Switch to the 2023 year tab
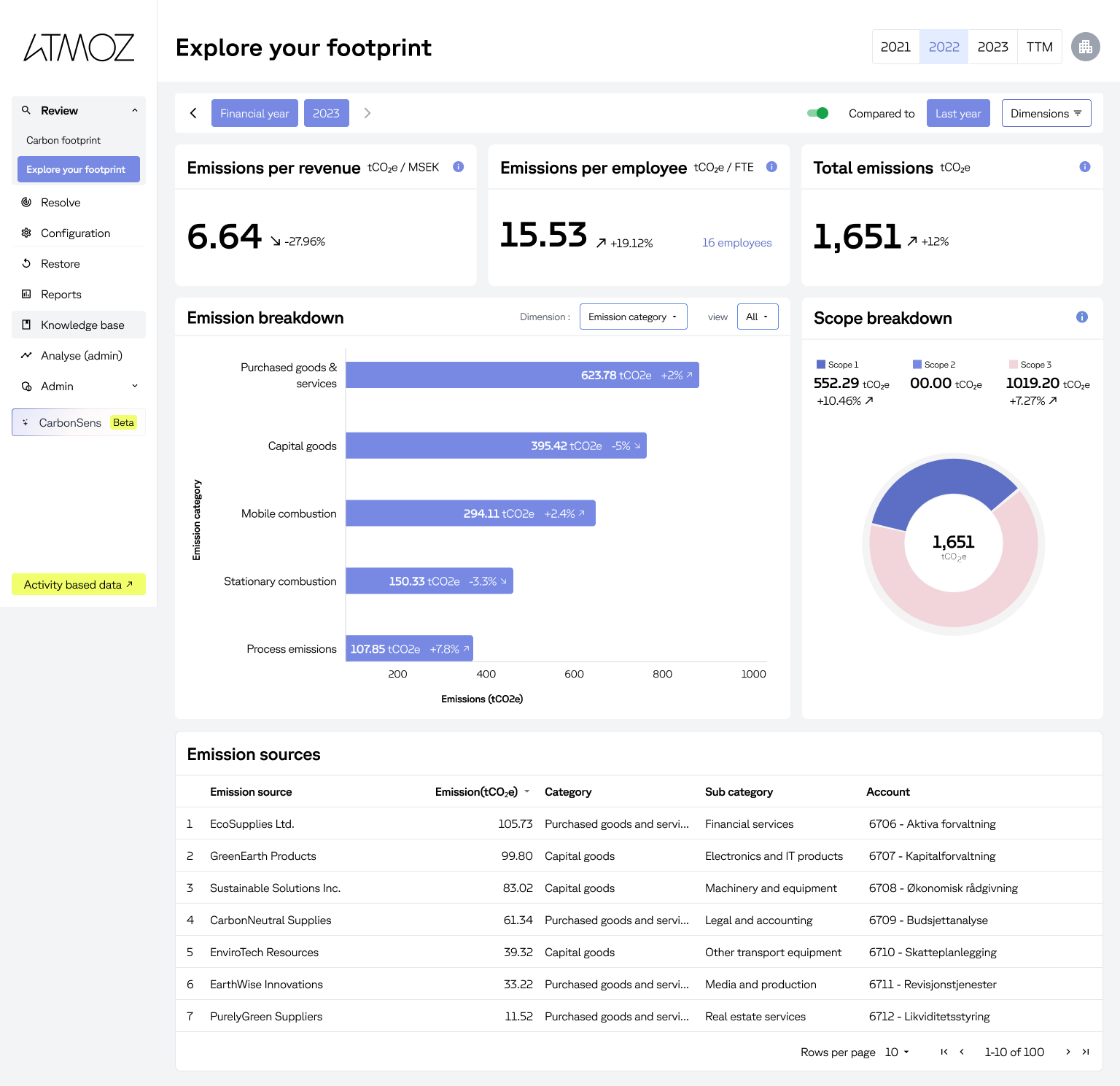This screenshot has width=1120, height=1086. coord(992,47)
